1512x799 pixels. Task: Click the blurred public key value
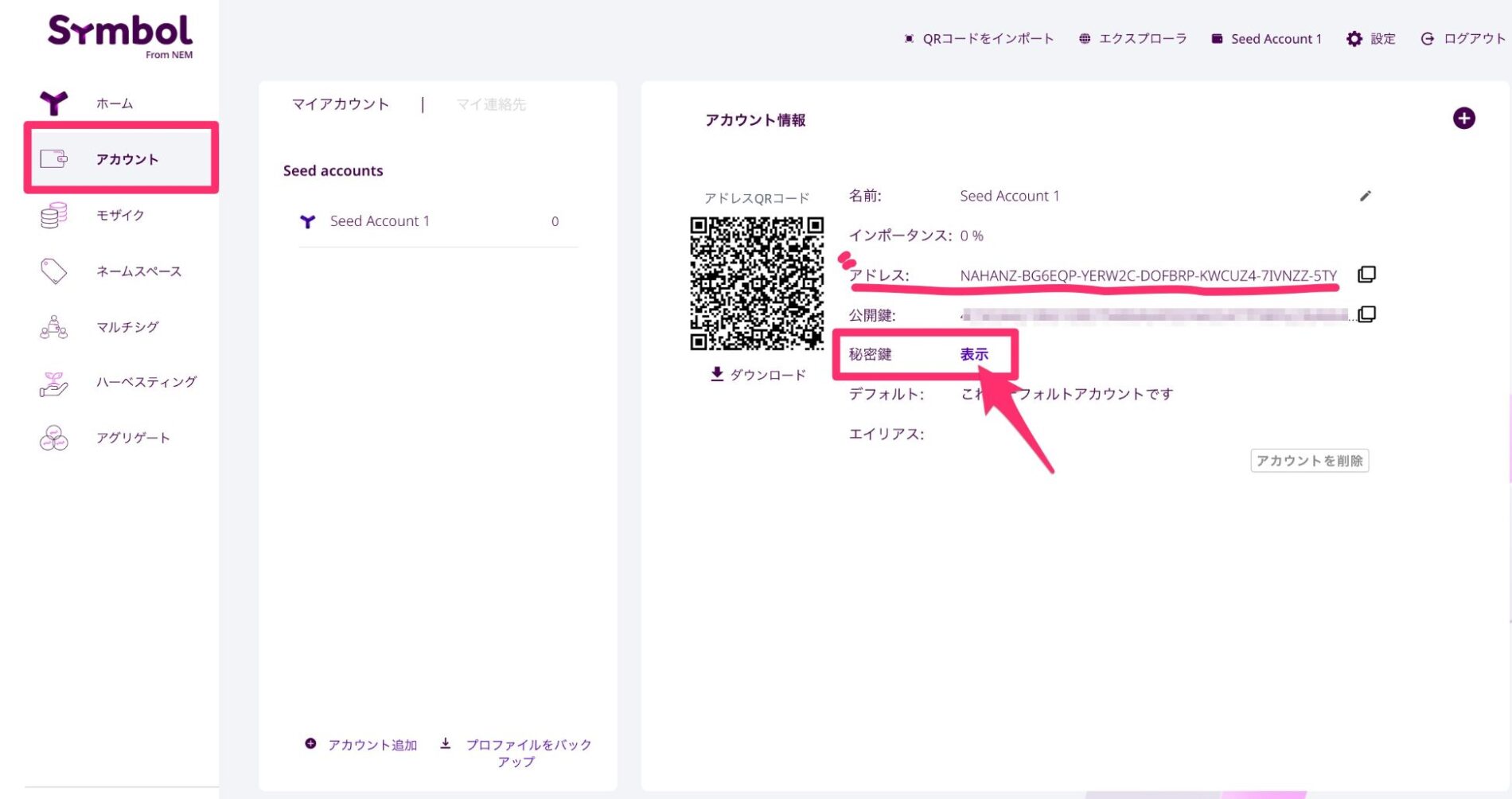pyautogui.click(x=1158, y=316)
